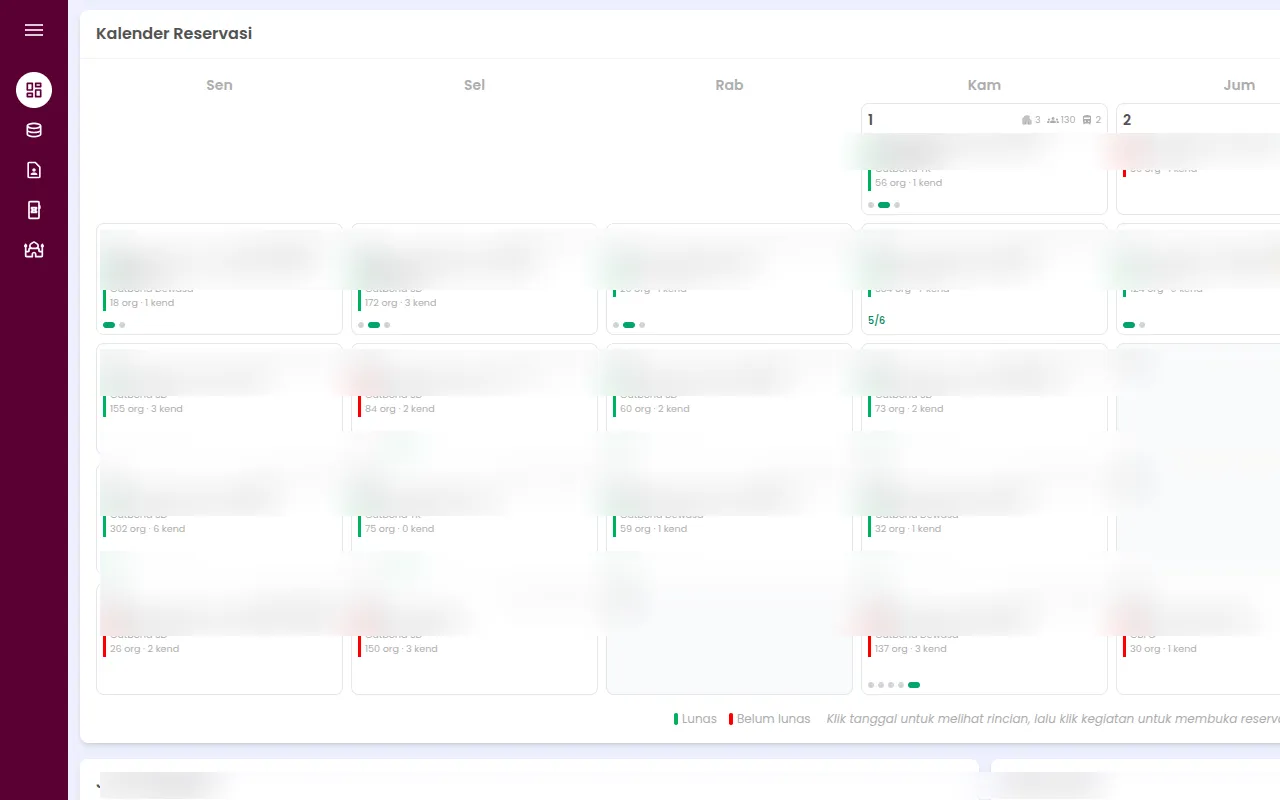Click the Belum lunas legend label

coord(773,719)
